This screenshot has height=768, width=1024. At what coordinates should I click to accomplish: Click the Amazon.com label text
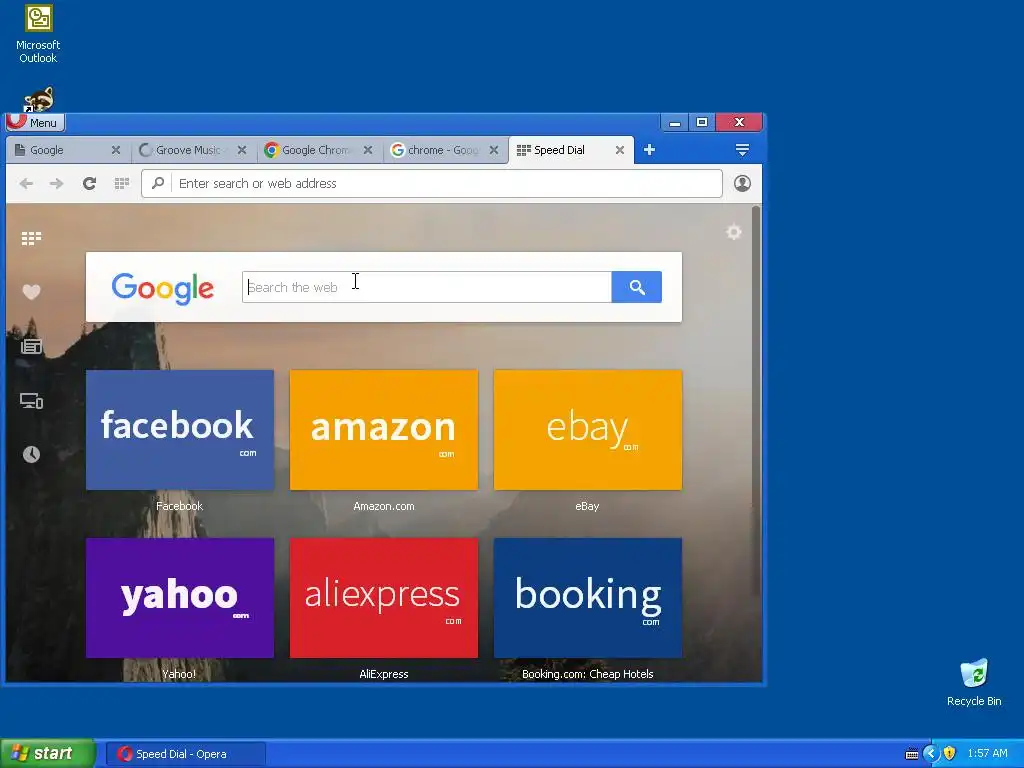(x=384, y=506)
